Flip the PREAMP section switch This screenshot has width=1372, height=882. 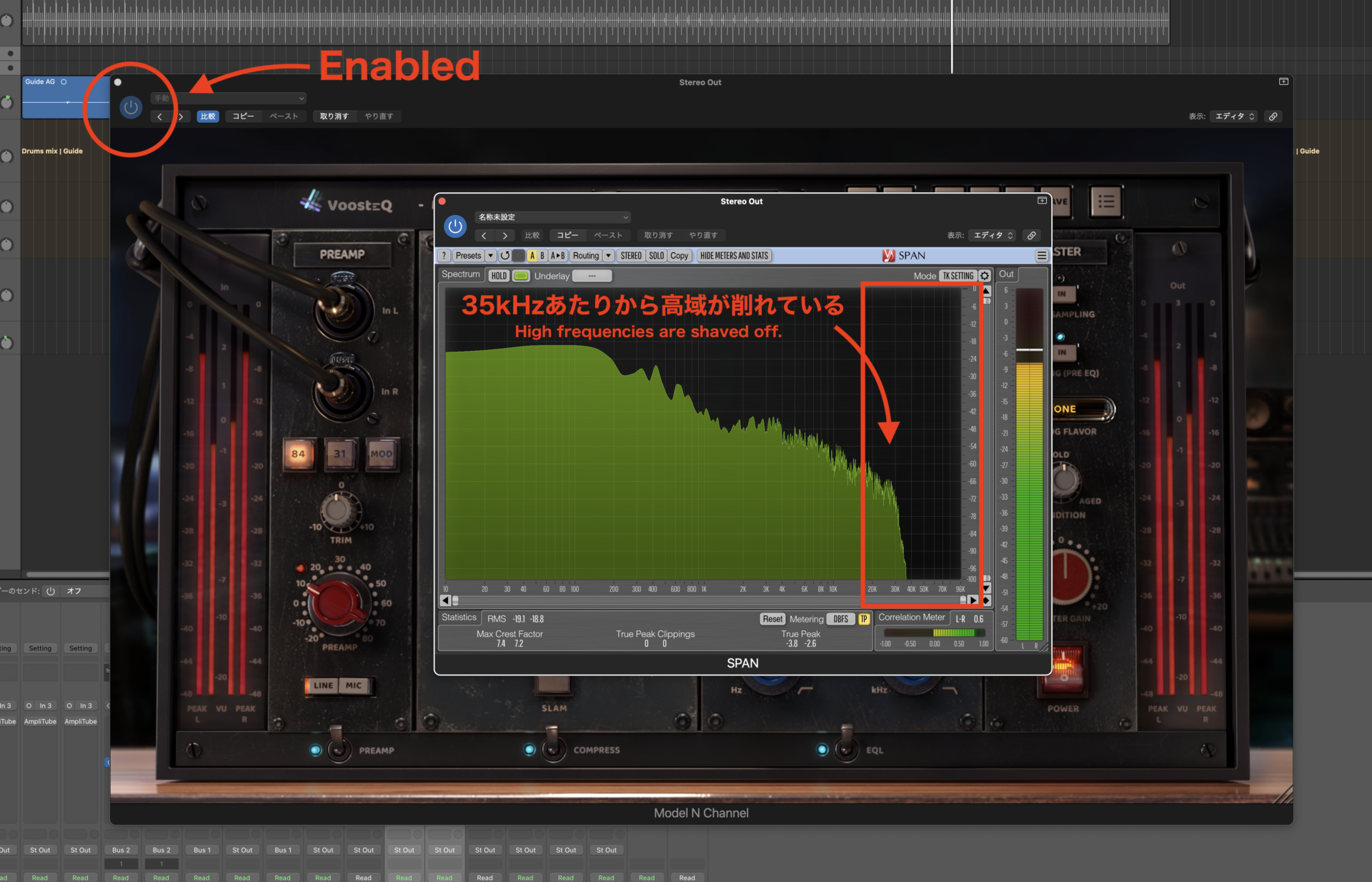click(339, 745)
